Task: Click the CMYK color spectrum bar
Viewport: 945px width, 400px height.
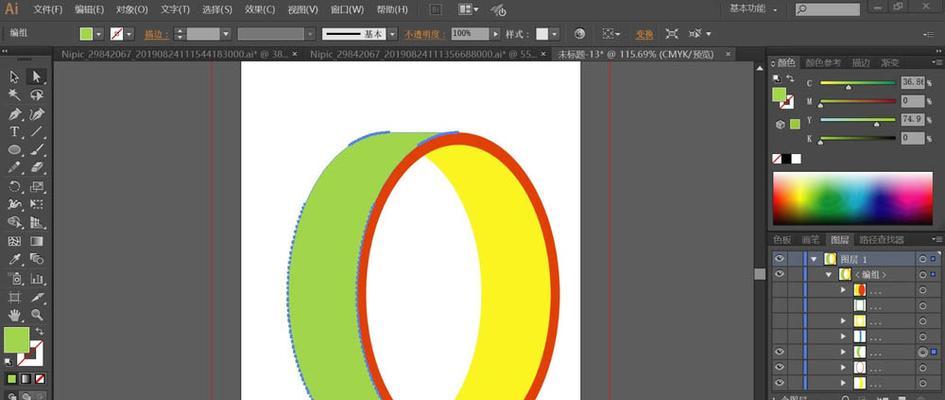Action: (852, 199)
